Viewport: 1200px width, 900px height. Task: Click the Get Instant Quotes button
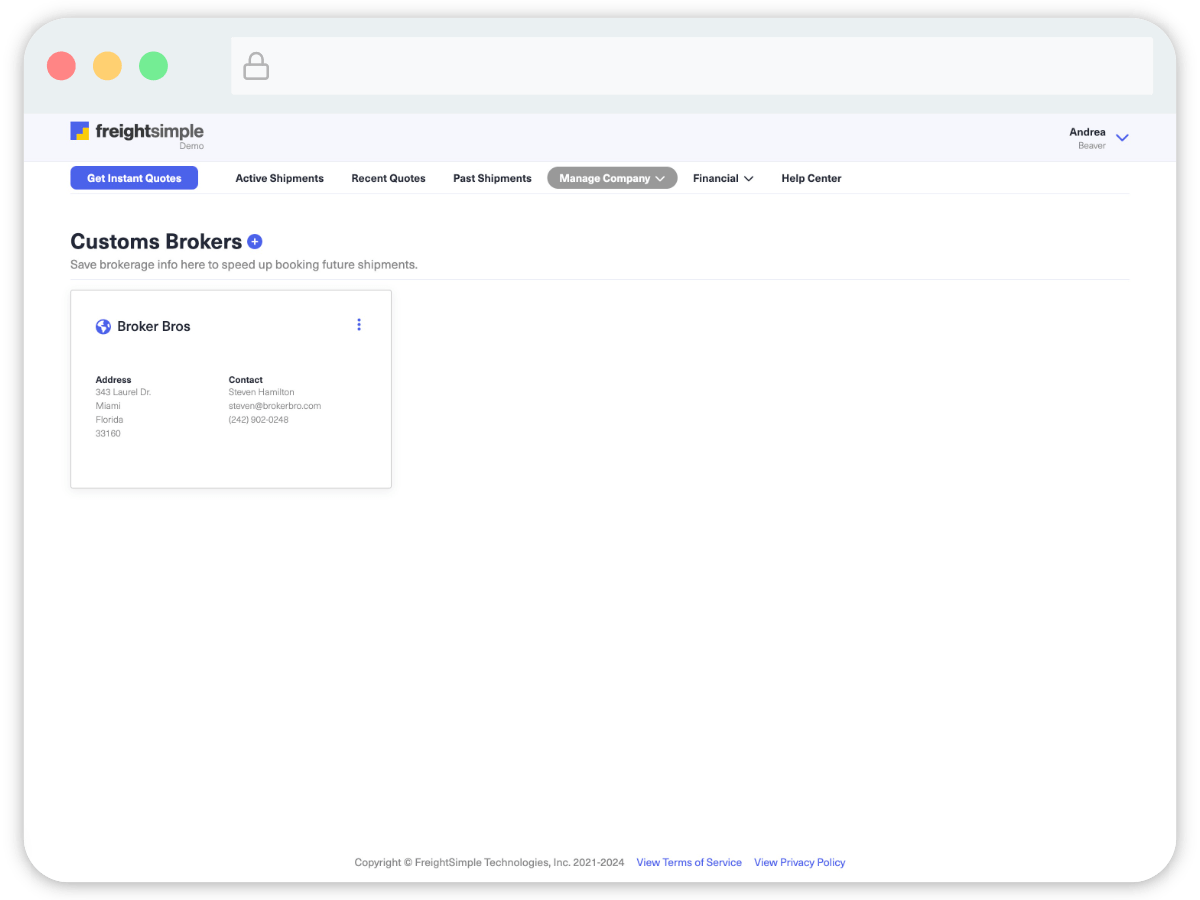(134, 178)
